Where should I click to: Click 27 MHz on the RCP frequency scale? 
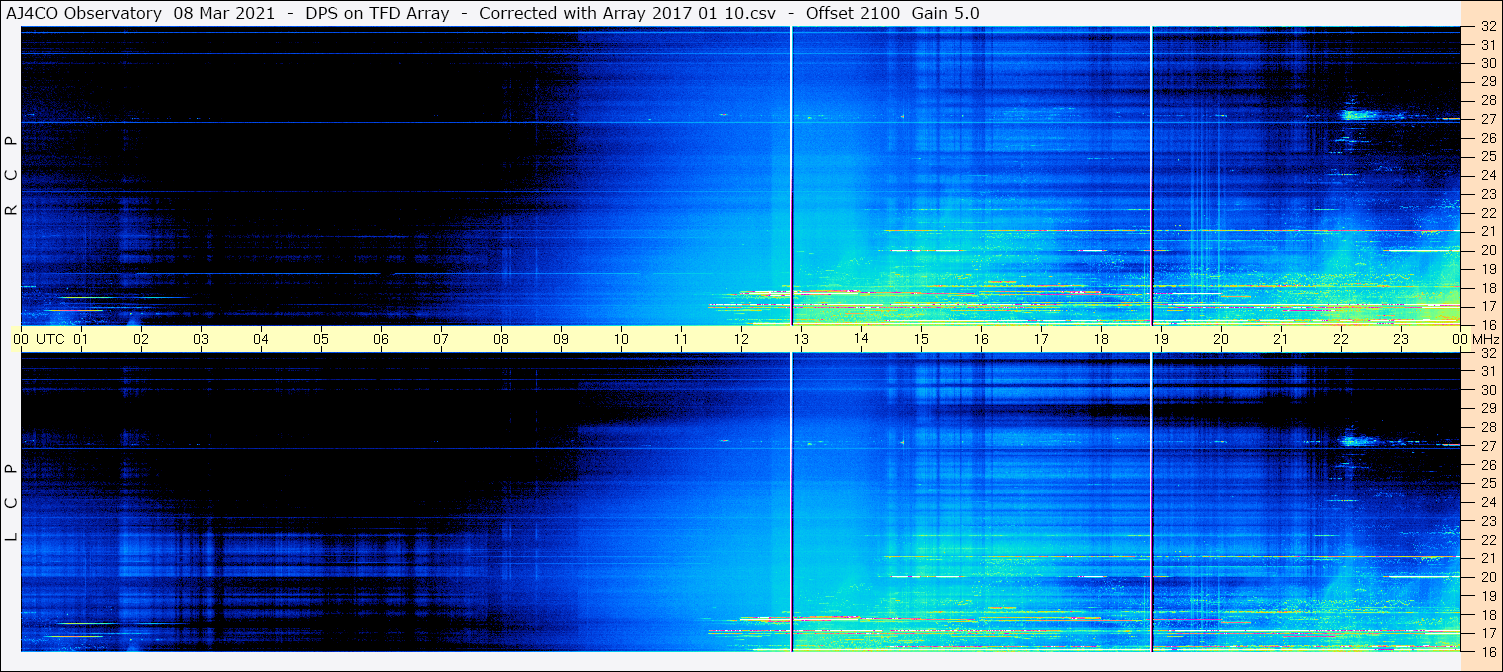1488,119
